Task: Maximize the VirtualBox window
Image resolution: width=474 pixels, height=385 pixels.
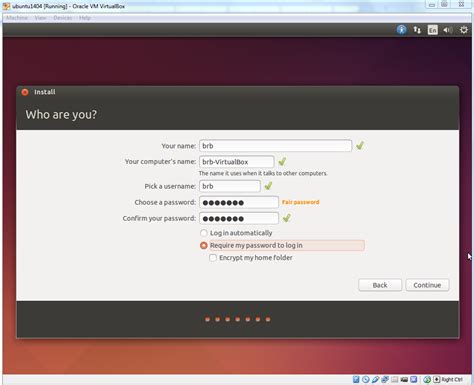Action: pos(444,5)
